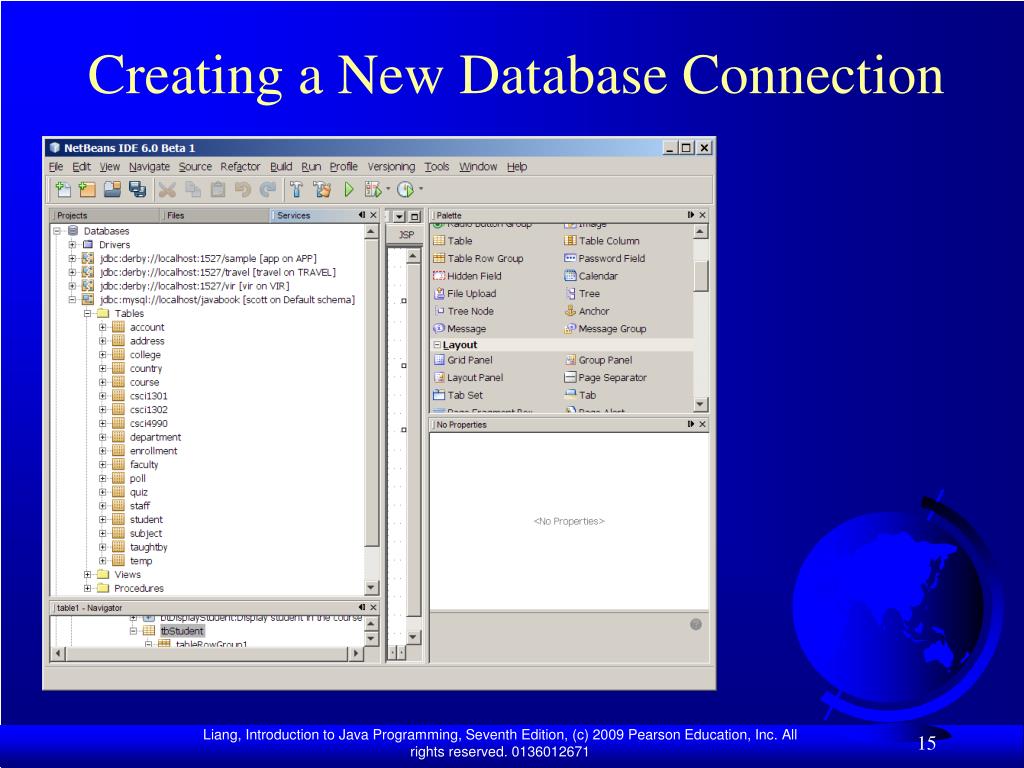Select Password Field in the Palette
Image resolution: width=1024 pixels, height=768 pixels.
(604, 259)
